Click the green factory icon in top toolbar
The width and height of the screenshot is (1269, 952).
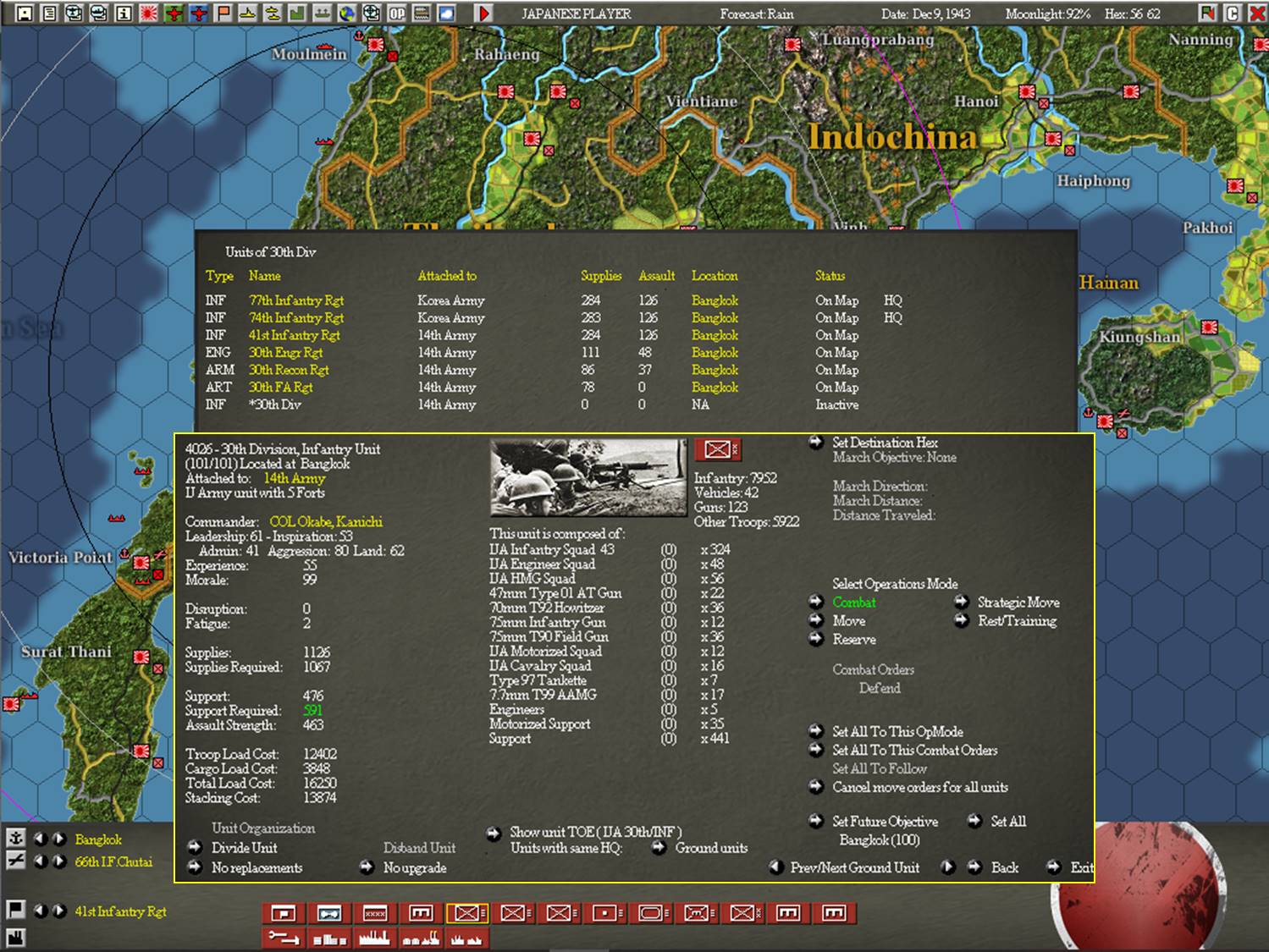(x=297, y=14)
